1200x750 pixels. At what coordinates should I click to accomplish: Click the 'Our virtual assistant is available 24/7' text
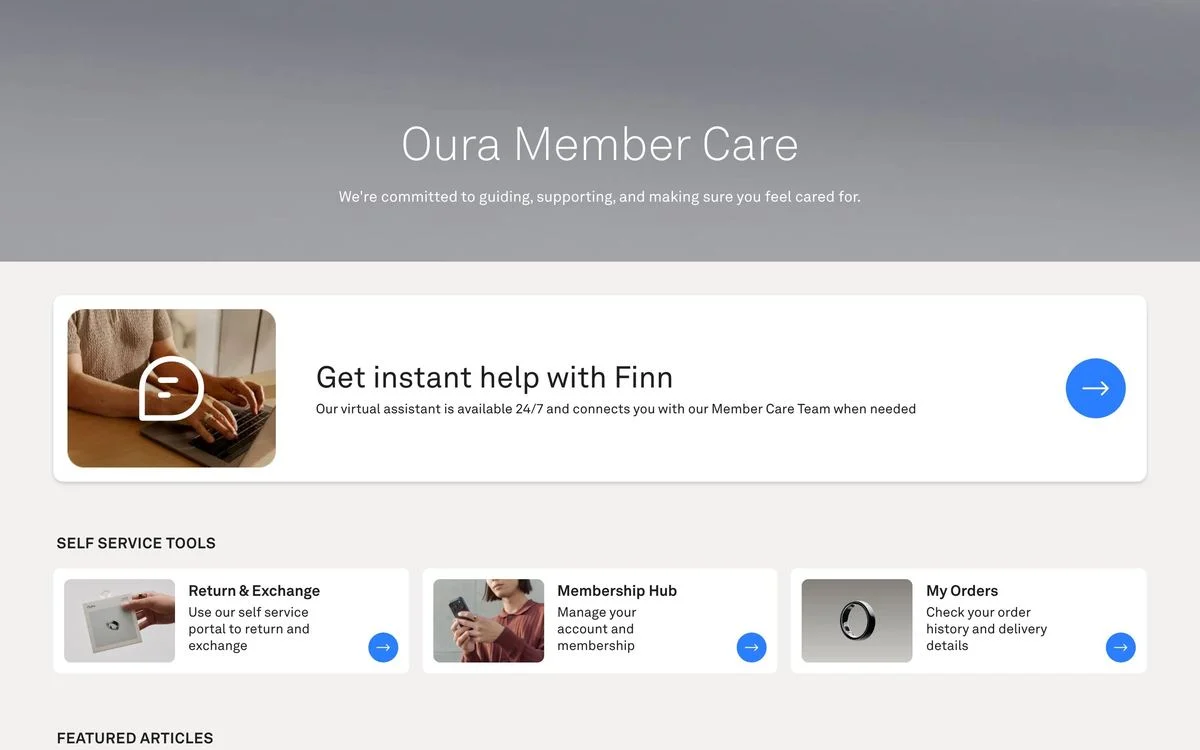point(616,409)
